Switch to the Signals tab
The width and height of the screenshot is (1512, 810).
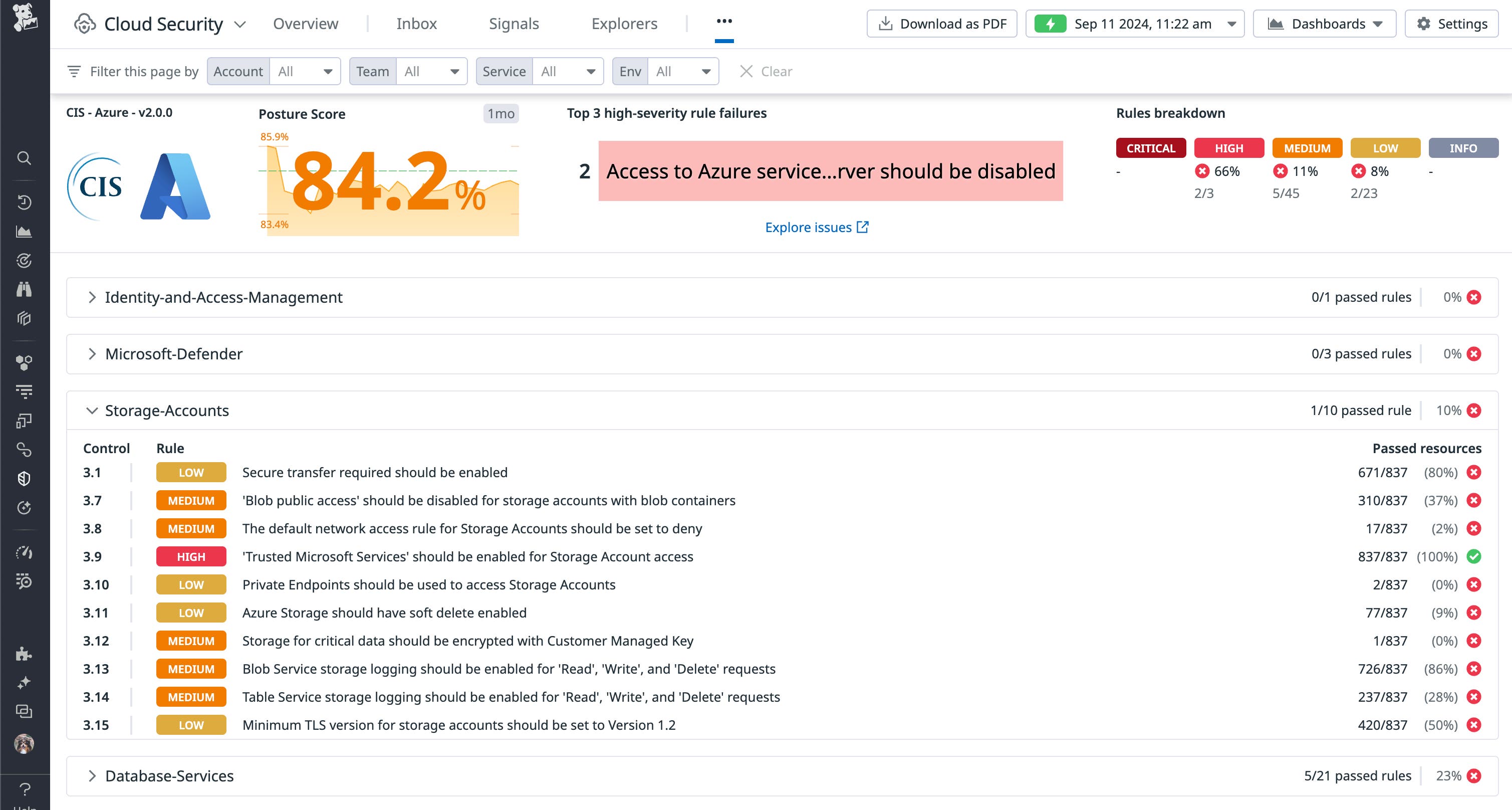[x=514, y=24]
